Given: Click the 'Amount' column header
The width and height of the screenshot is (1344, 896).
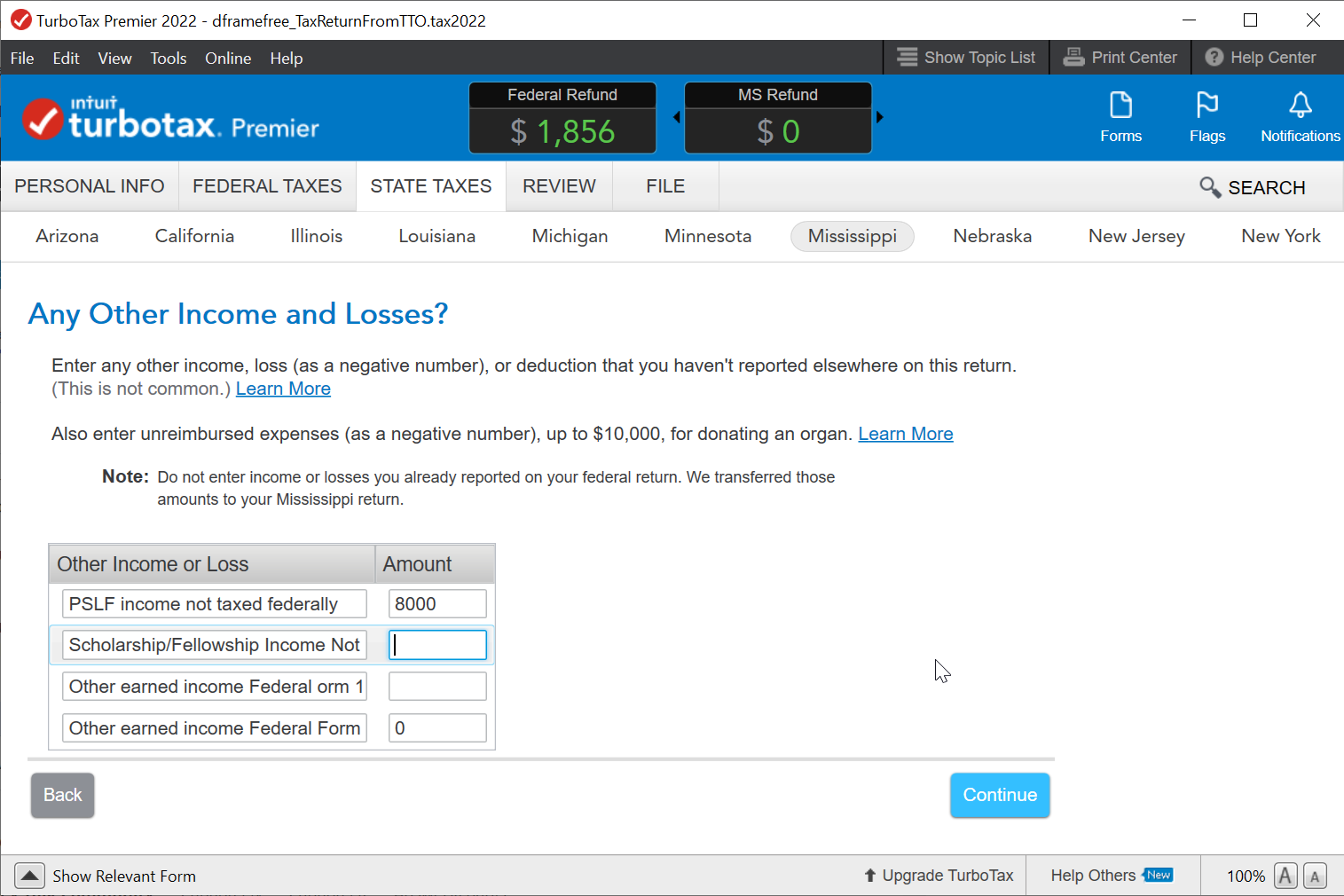Looking at the screenshot, I should 435,564.
